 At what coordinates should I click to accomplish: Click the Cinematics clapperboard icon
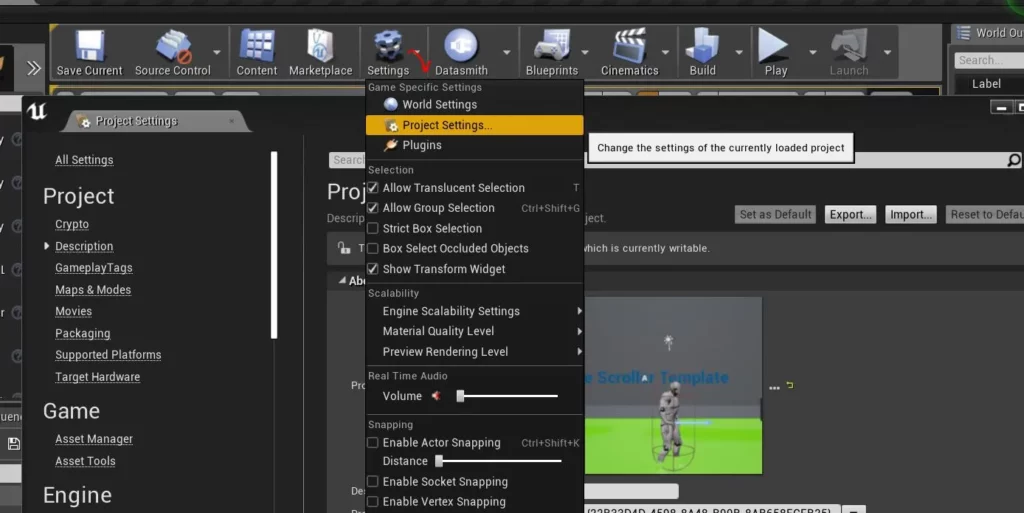(x=630, y=47)
